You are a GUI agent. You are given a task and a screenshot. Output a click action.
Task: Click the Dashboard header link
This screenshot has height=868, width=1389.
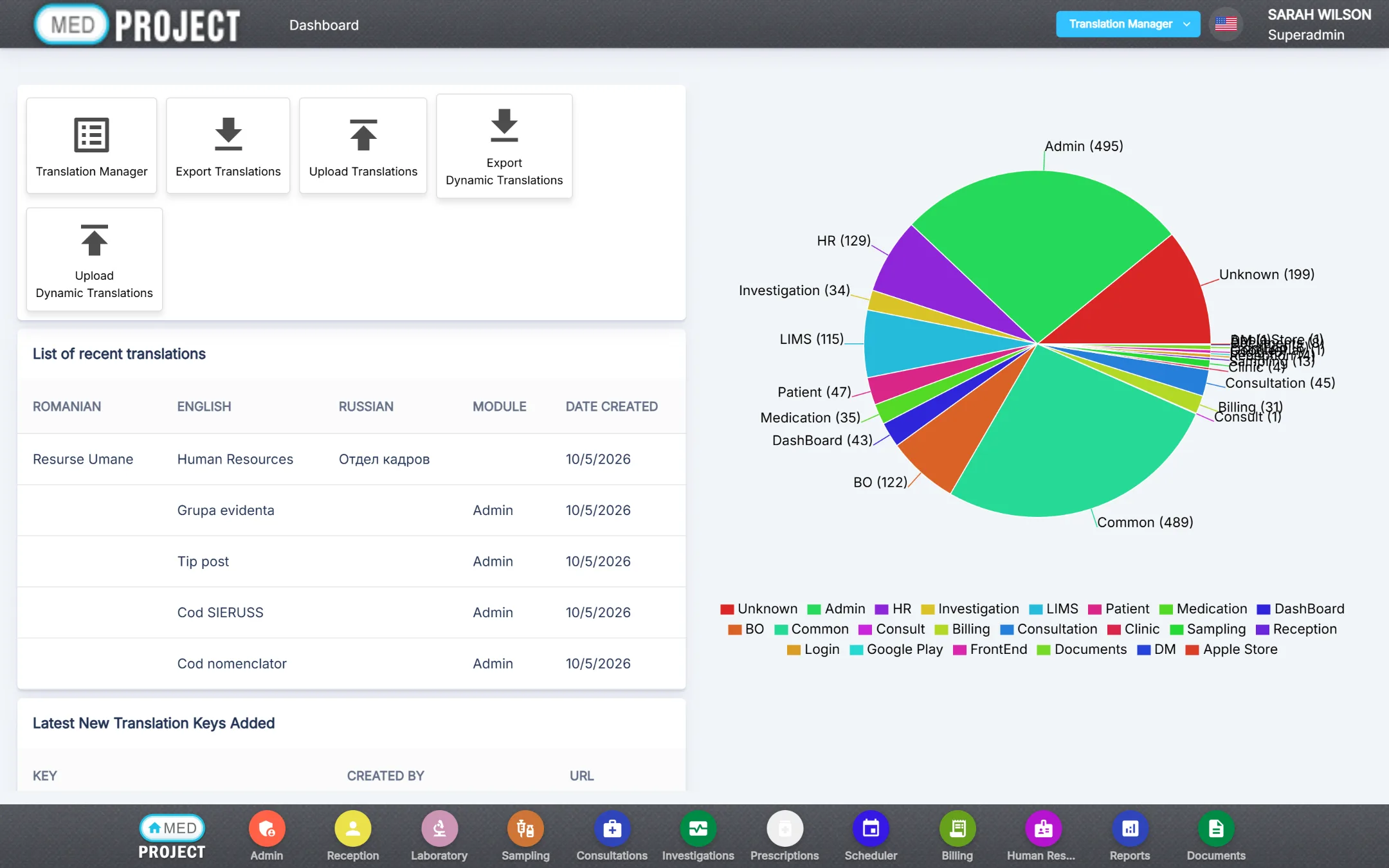coord(324,25)
